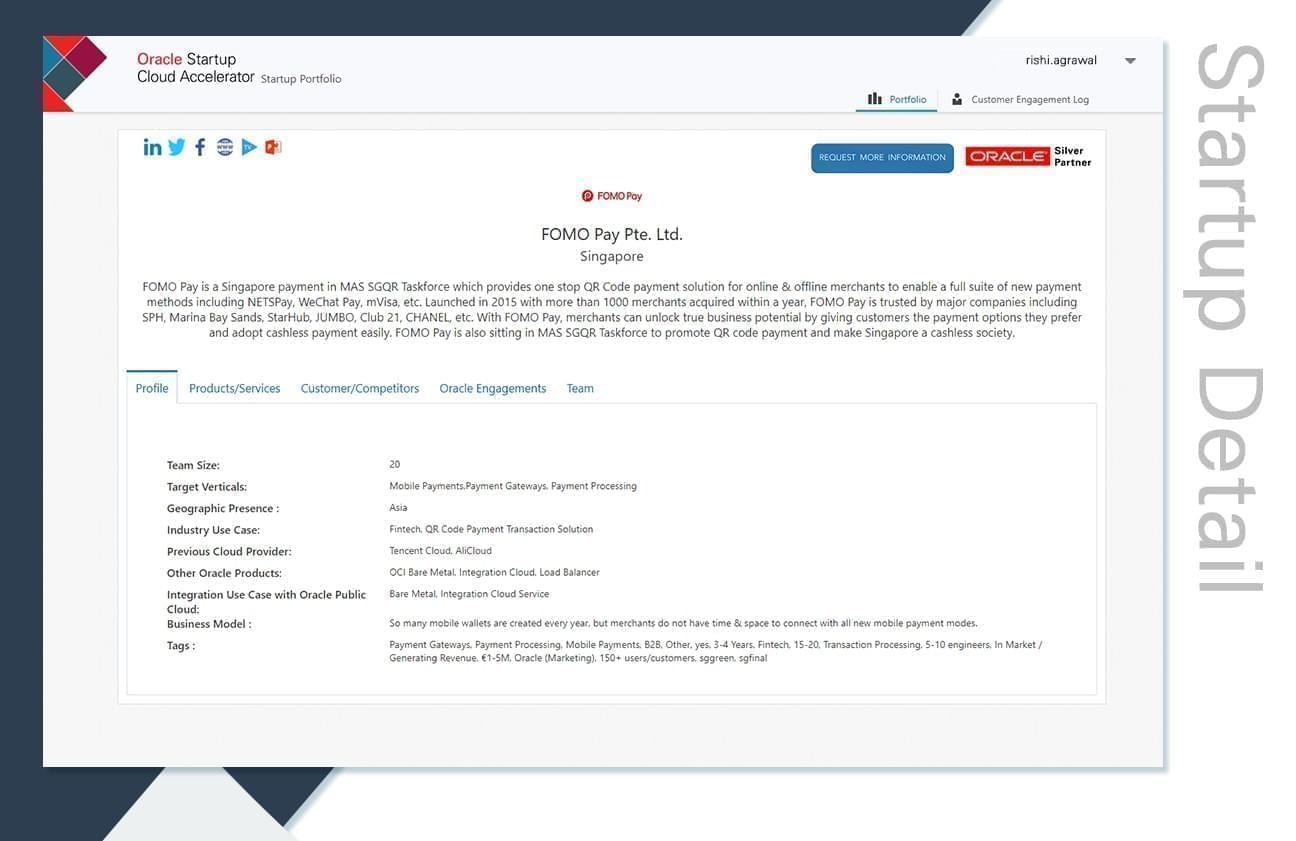The height and width of the screenshot is (841, 1296).
Task: Open the PowerPoint pitch deck icon
Action: click(x=272, y=146)
